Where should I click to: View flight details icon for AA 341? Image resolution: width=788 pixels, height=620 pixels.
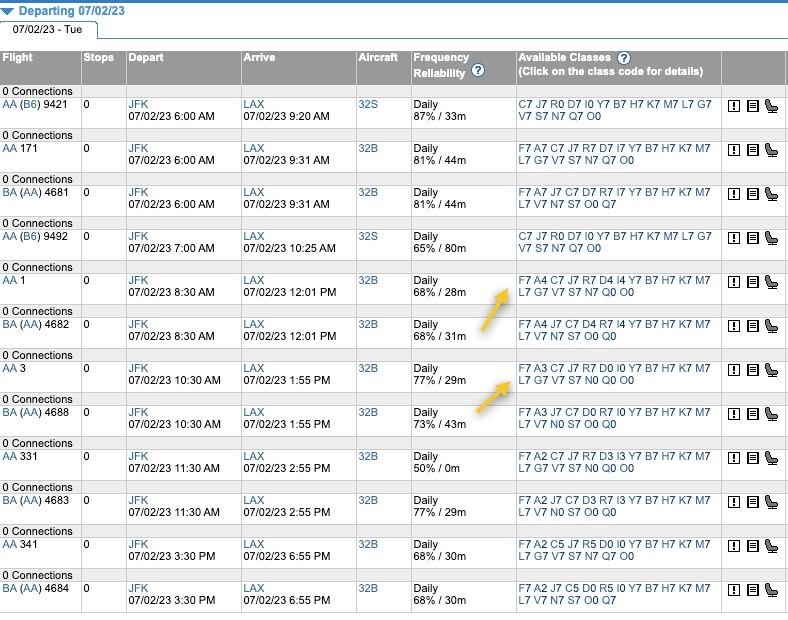(752, 546)
